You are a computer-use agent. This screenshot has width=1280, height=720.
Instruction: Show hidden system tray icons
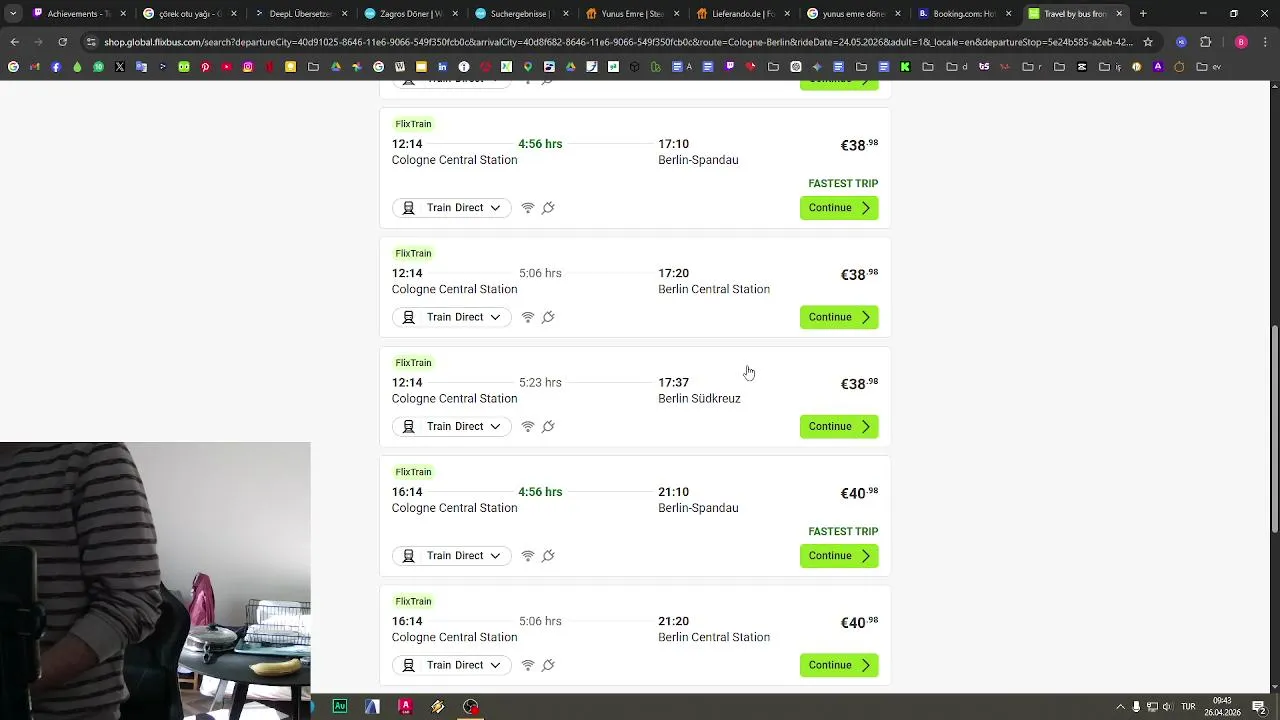click(1120, 706)
